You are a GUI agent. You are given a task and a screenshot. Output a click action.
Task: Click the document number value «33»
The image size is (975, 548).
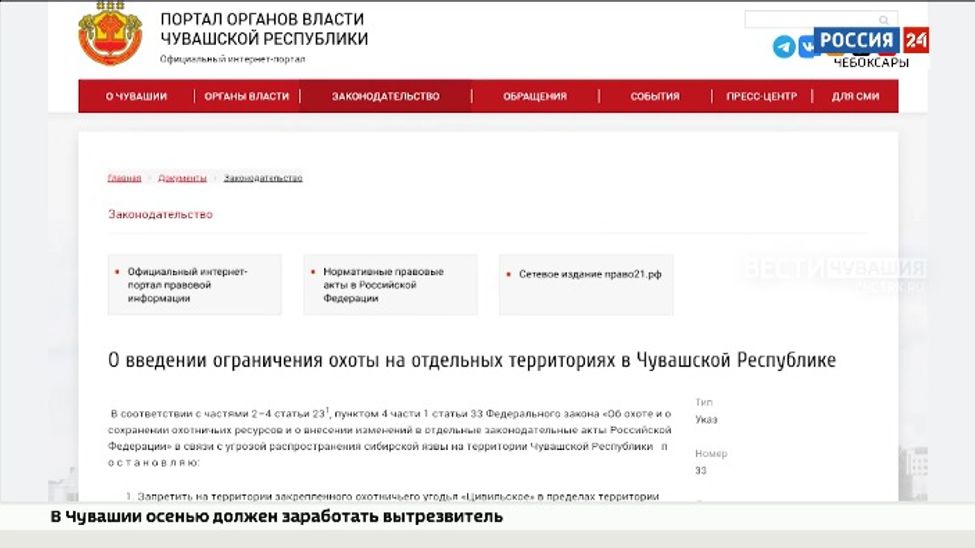[701, 471]
